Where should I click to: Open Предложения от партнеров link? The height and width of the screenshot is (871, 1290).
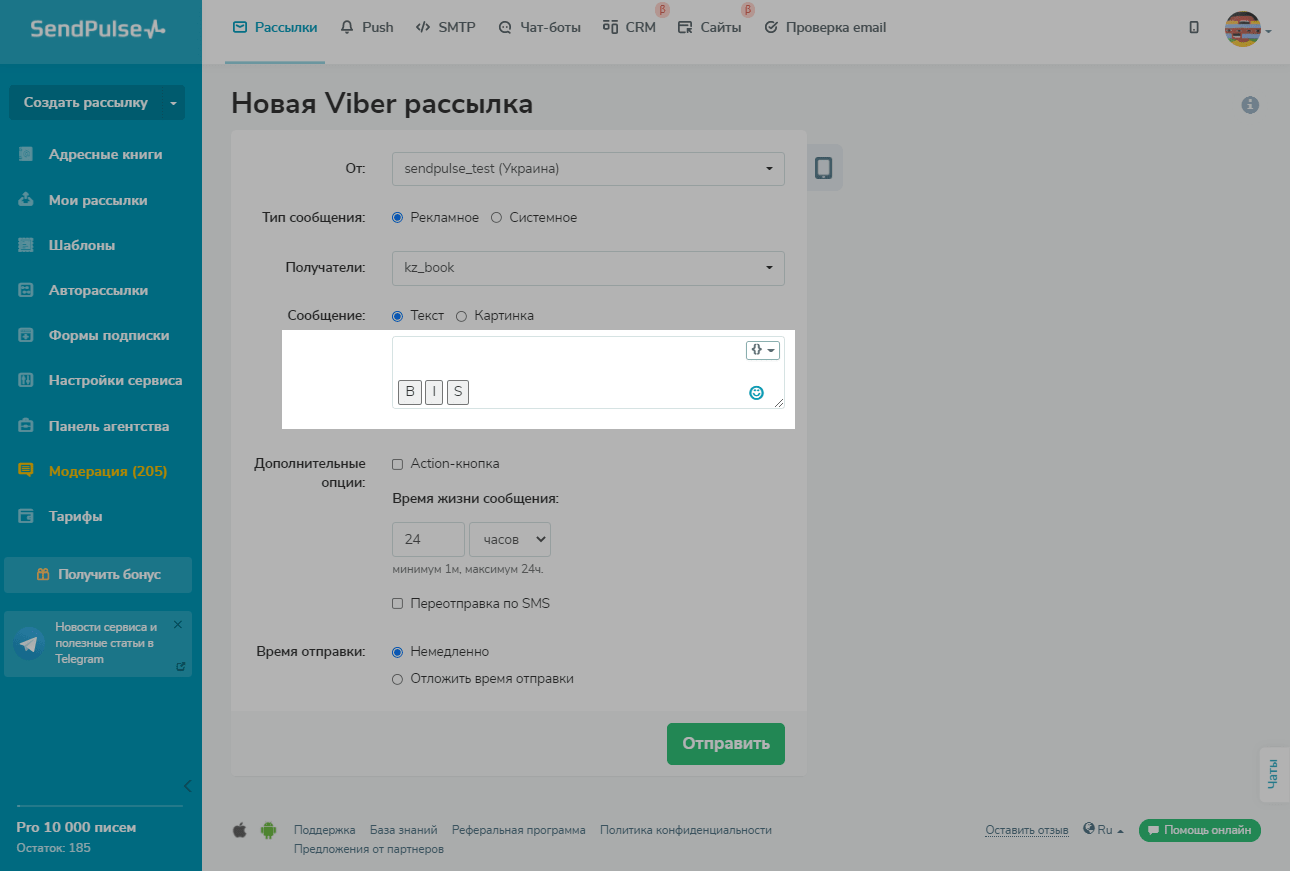[x=369, y=849]
